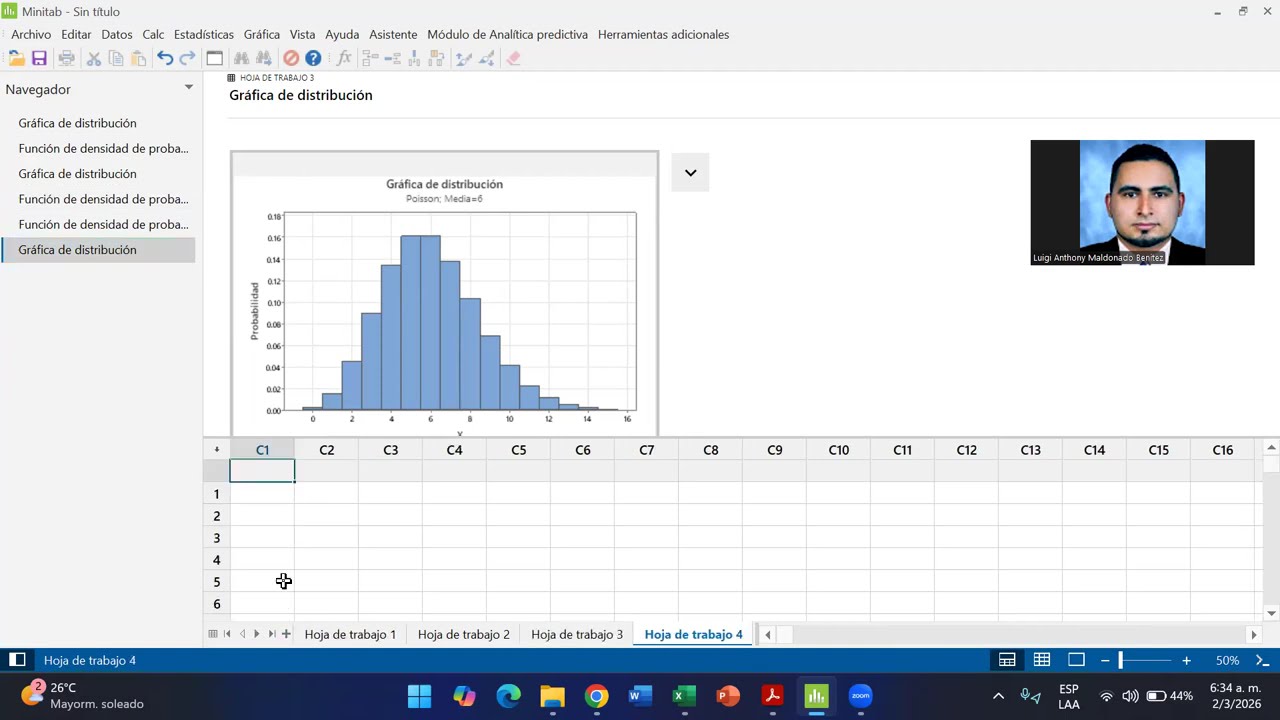Click the Windows Start button
1280x720 pixels.
pyautogui.click(x=420, y=696)
